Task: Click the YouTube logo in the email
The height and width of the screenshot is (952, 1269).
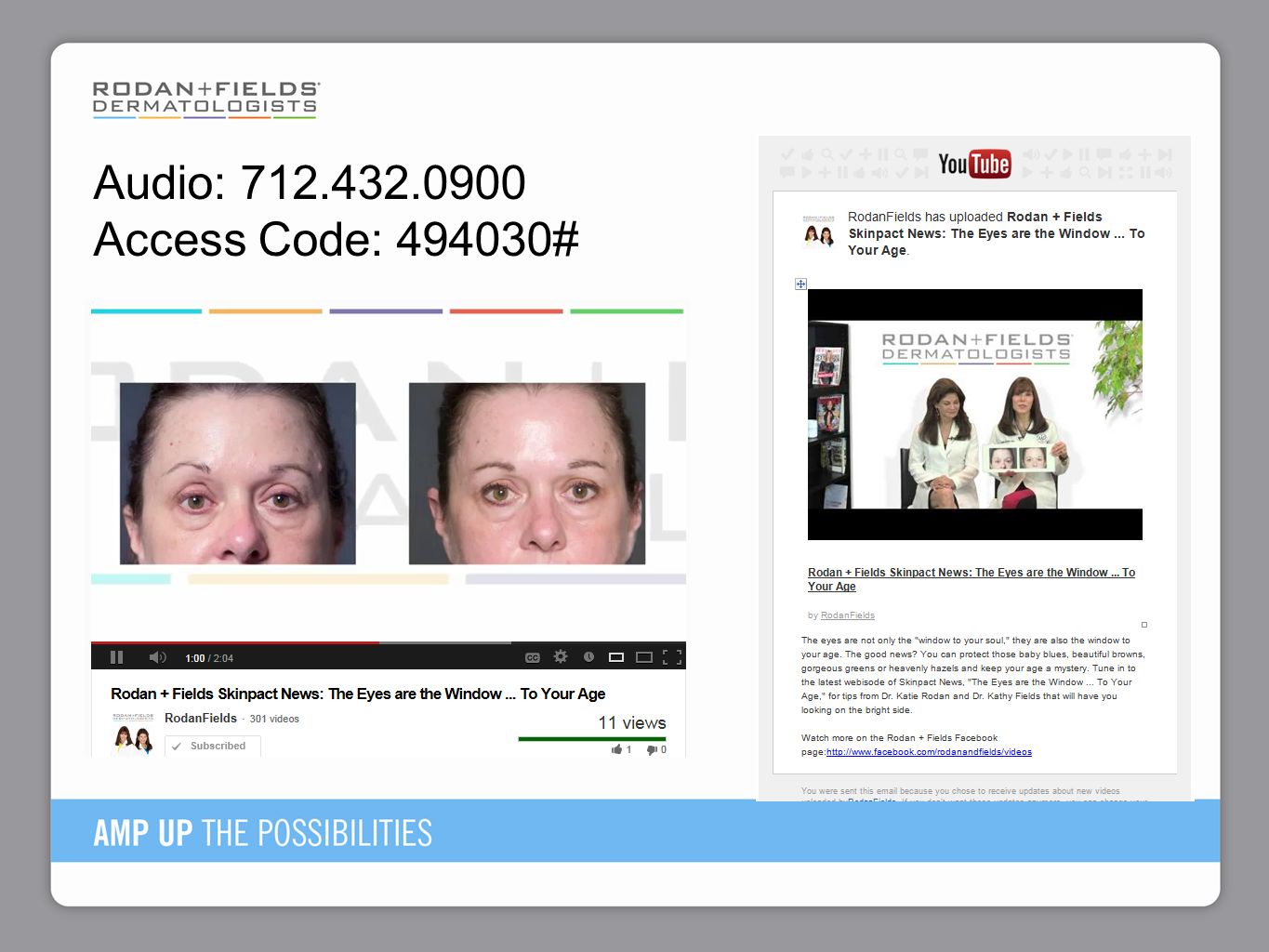Action: point(974,164)
